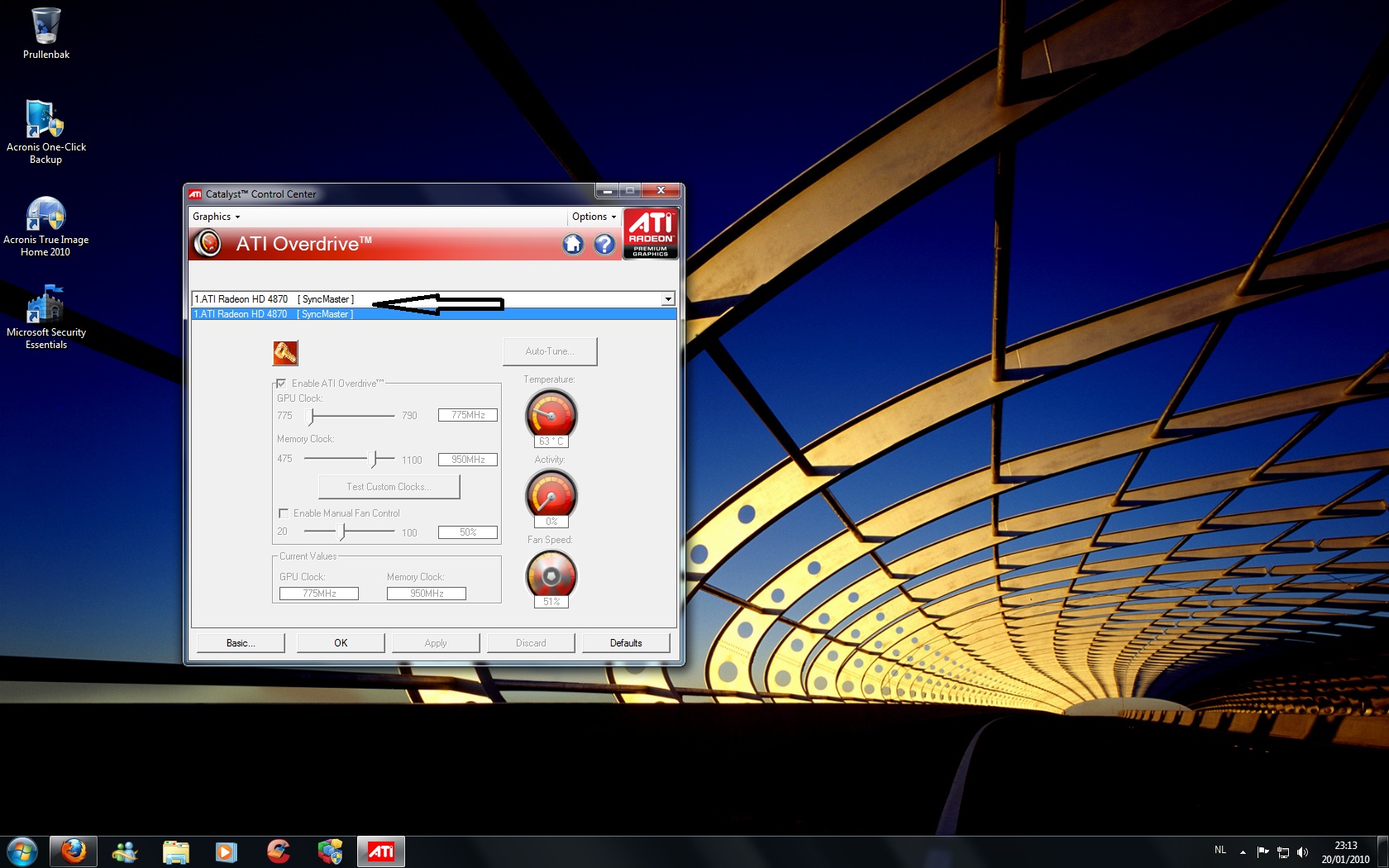The height and width of the screenshot is (868, 1389).
Task: Click the Auto-Tune button
Action: (550, 351)
